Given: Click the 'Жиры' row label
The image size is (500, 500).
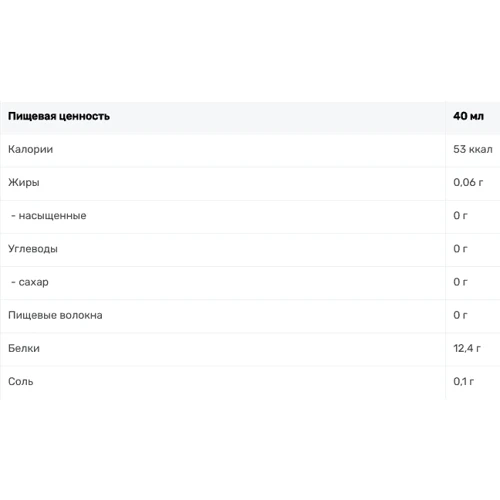Looking at the screenshot, I should pos(24,182).
